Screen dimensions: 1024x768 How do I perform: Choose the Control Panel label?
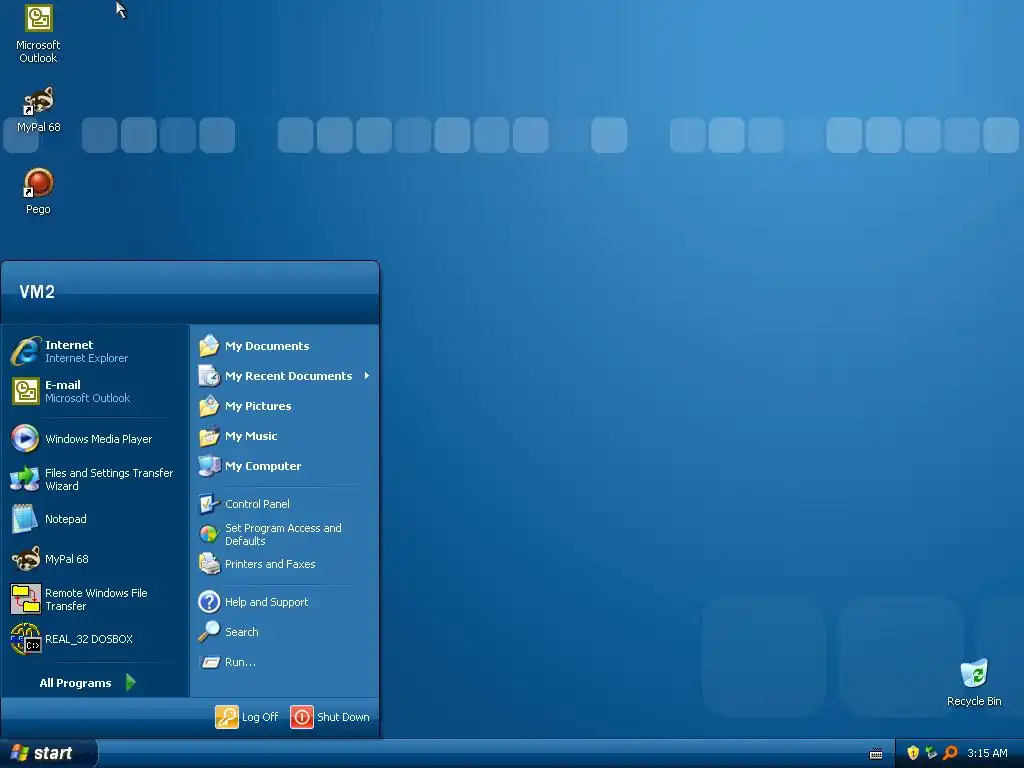(x=257, y=504)
